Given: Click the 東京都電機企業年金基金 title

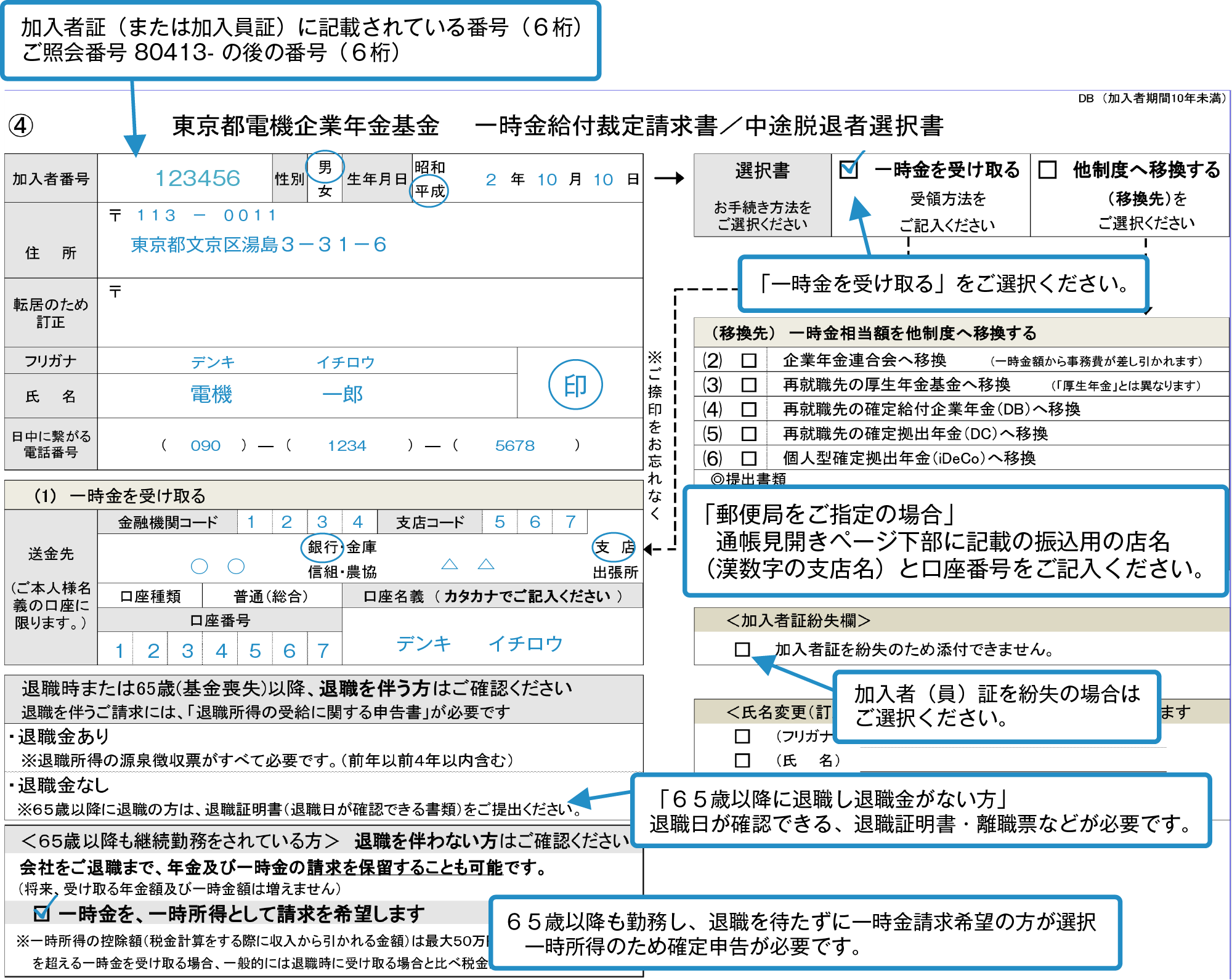Looking at the screenshot, I should click(x=306, y=126).
